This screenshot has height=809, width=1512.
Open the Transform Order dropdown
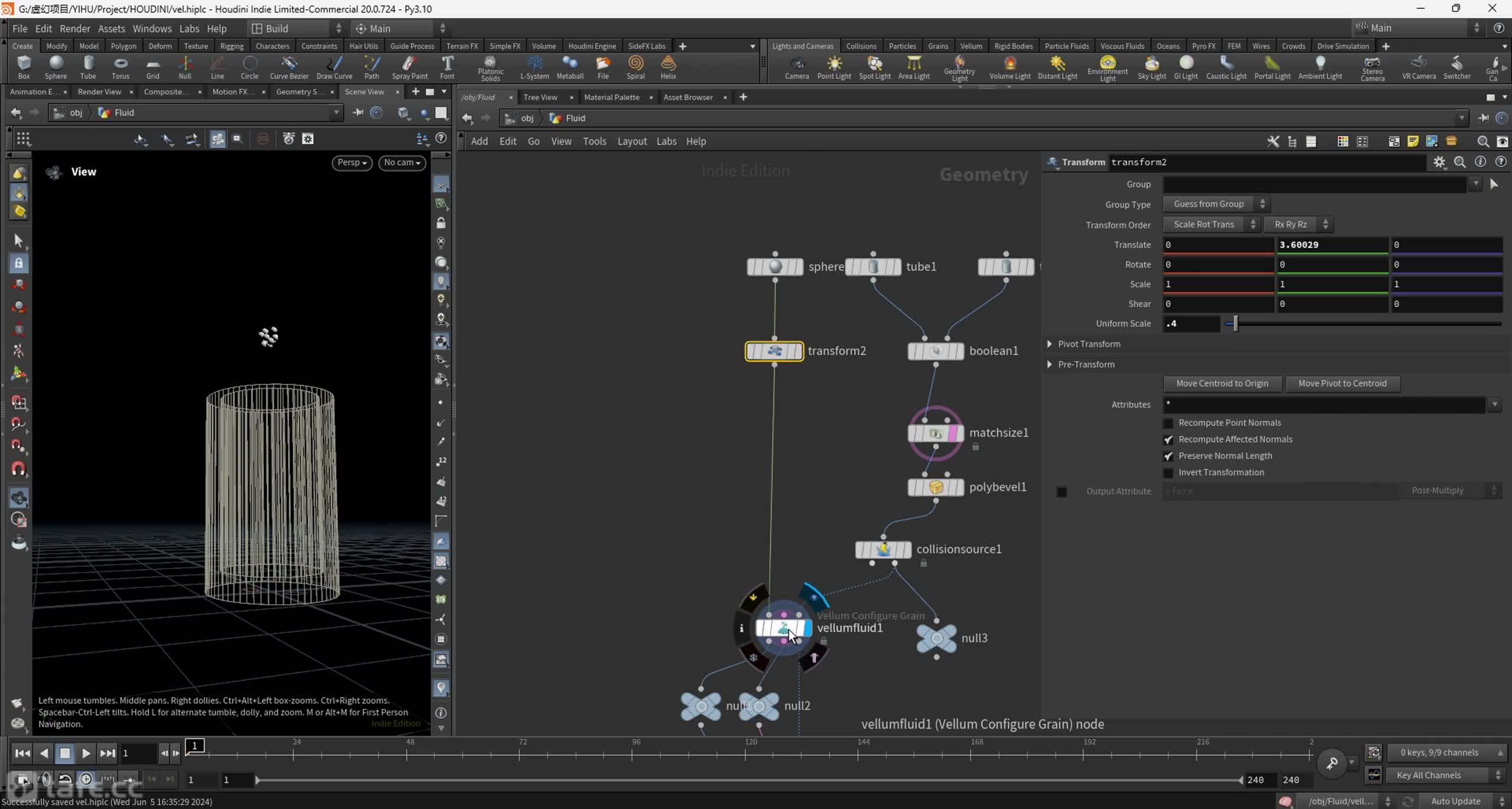point(1213,224)
